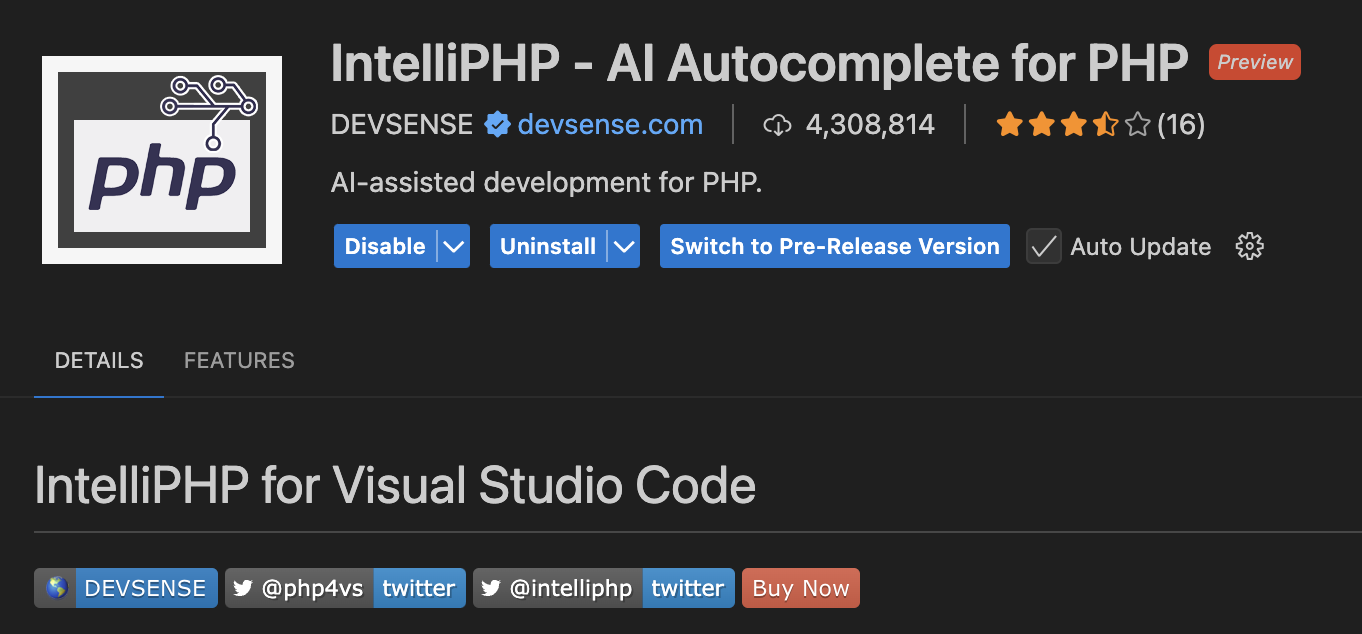Select the Details tab
The image size is (1362, 634).
coord(99,361)
